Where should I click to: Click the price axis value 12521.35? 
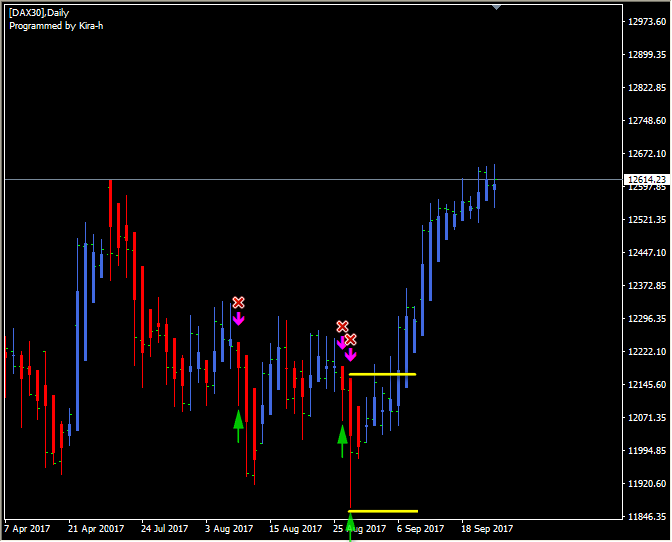(647, 220)
